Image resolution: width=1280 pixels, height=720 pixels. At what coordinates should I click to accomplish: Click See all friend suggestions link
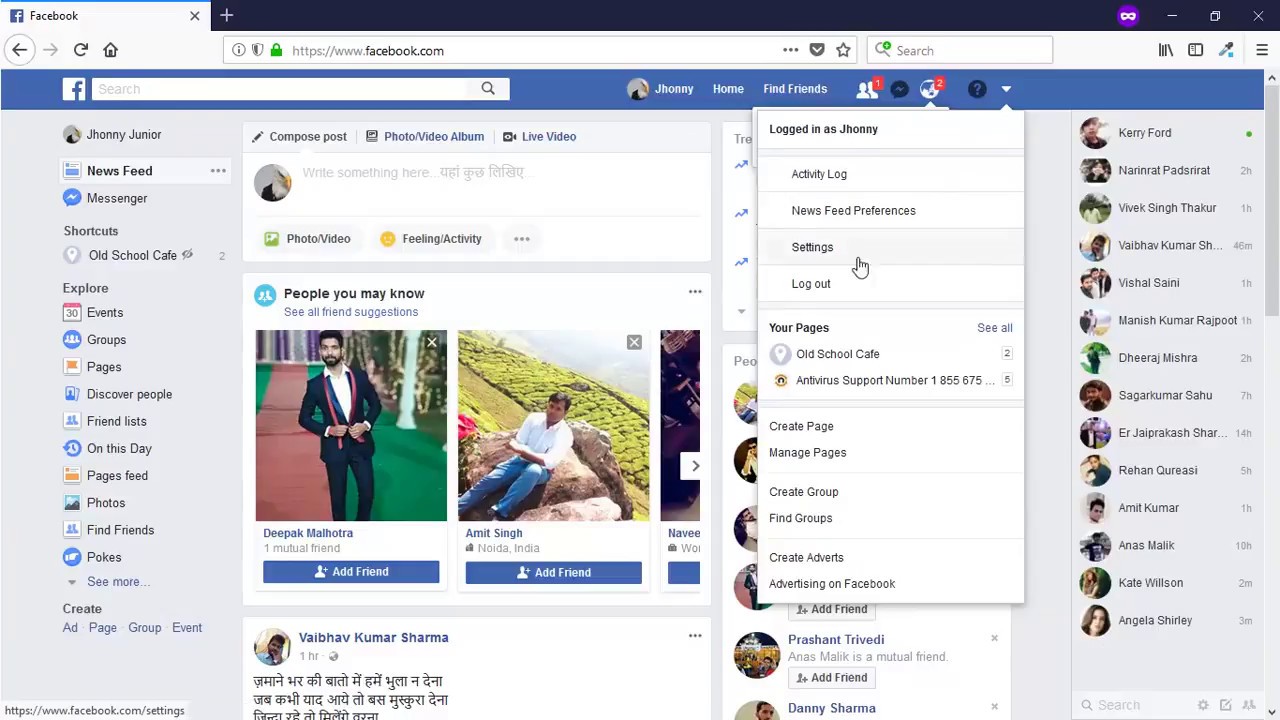click(x=351, y=312)
